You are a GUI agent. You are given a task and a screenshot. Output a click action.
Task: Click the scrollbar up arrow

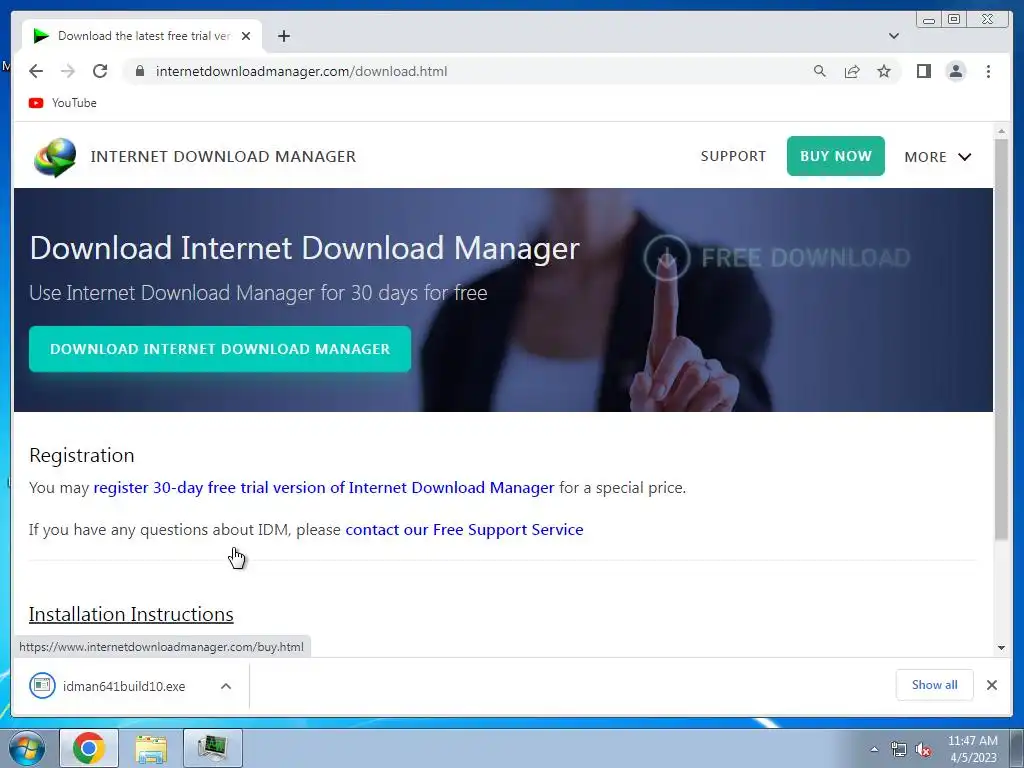coord(1001,132)
